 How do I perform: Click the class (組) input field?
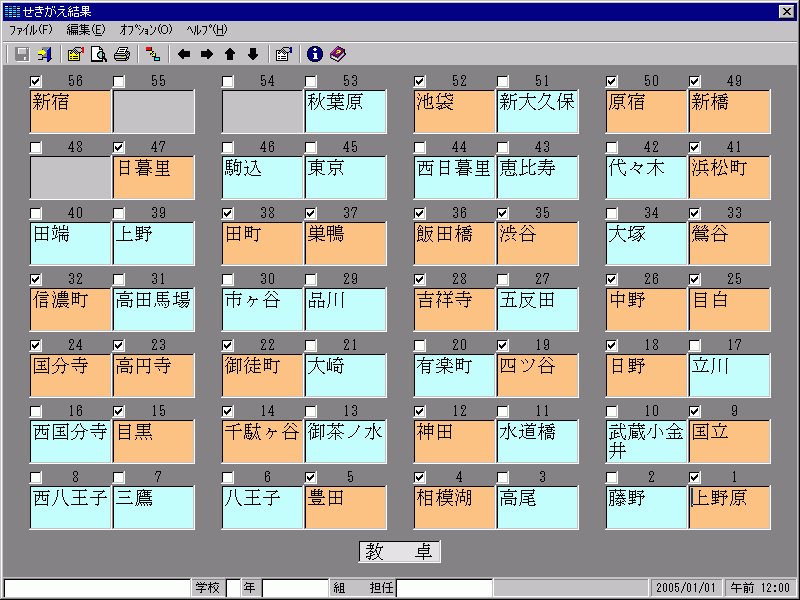point(295,588)
